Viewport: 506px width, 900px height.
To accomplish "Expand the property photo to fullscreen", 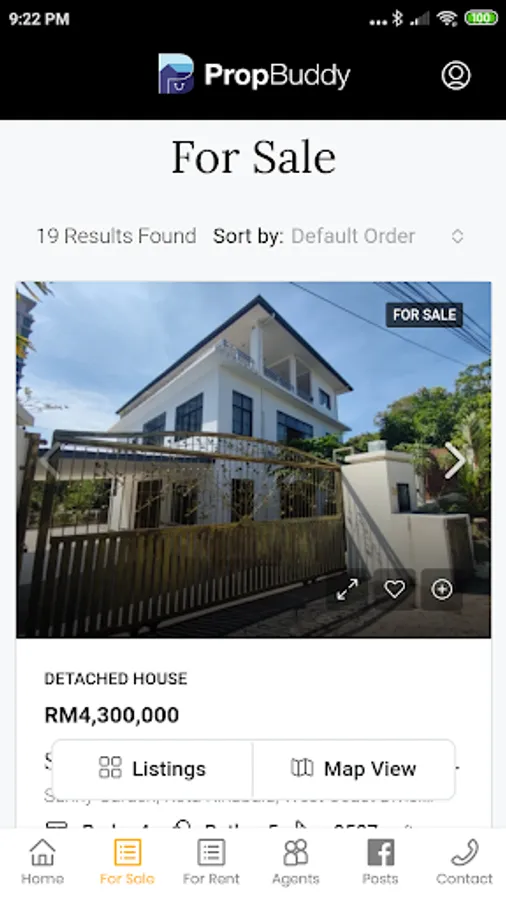I will [347, 589].
